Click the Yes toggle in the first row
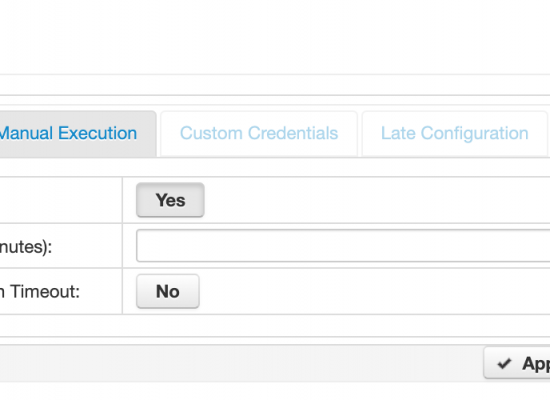 pyautogui.click(x=170, y=200)
